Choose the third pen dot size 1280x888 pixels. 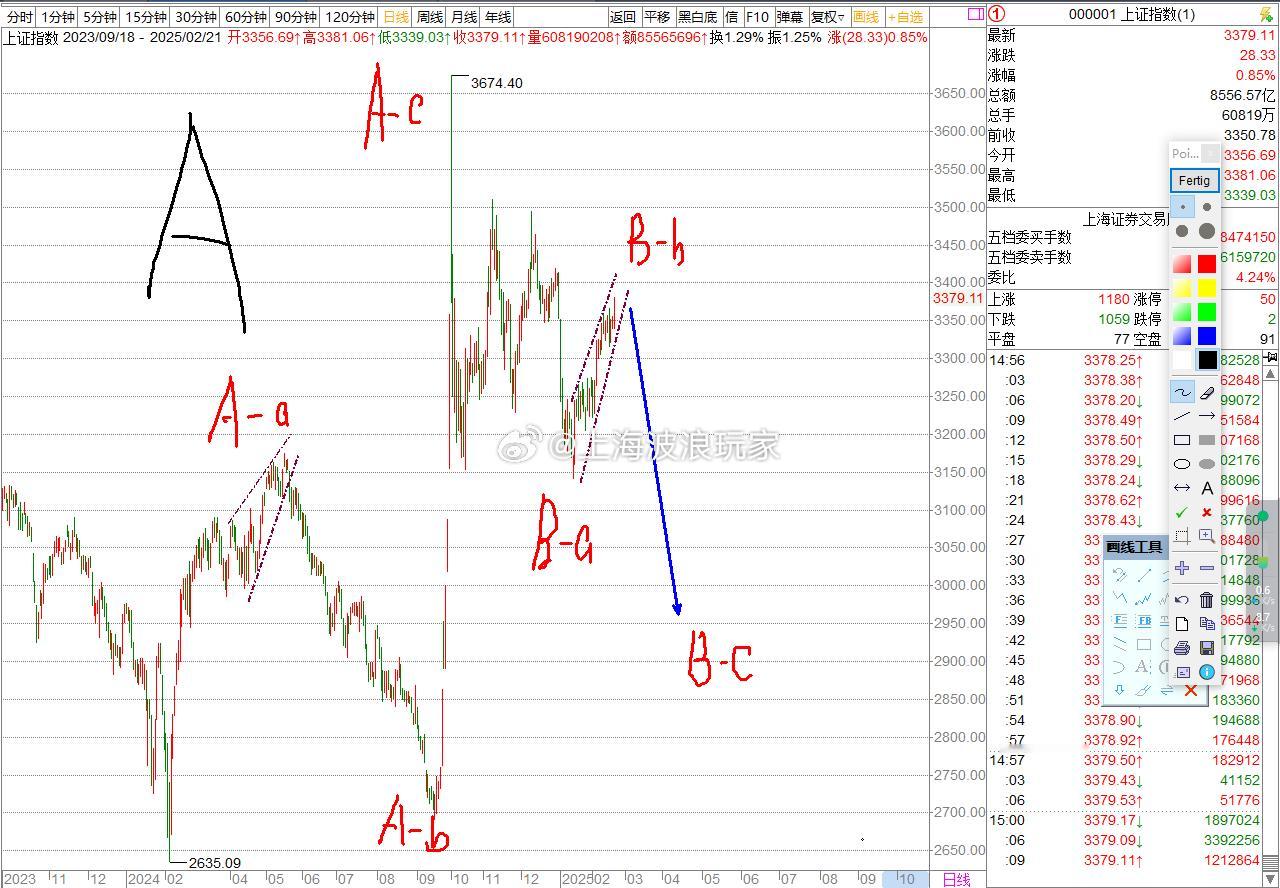(x=1182, y=231)
